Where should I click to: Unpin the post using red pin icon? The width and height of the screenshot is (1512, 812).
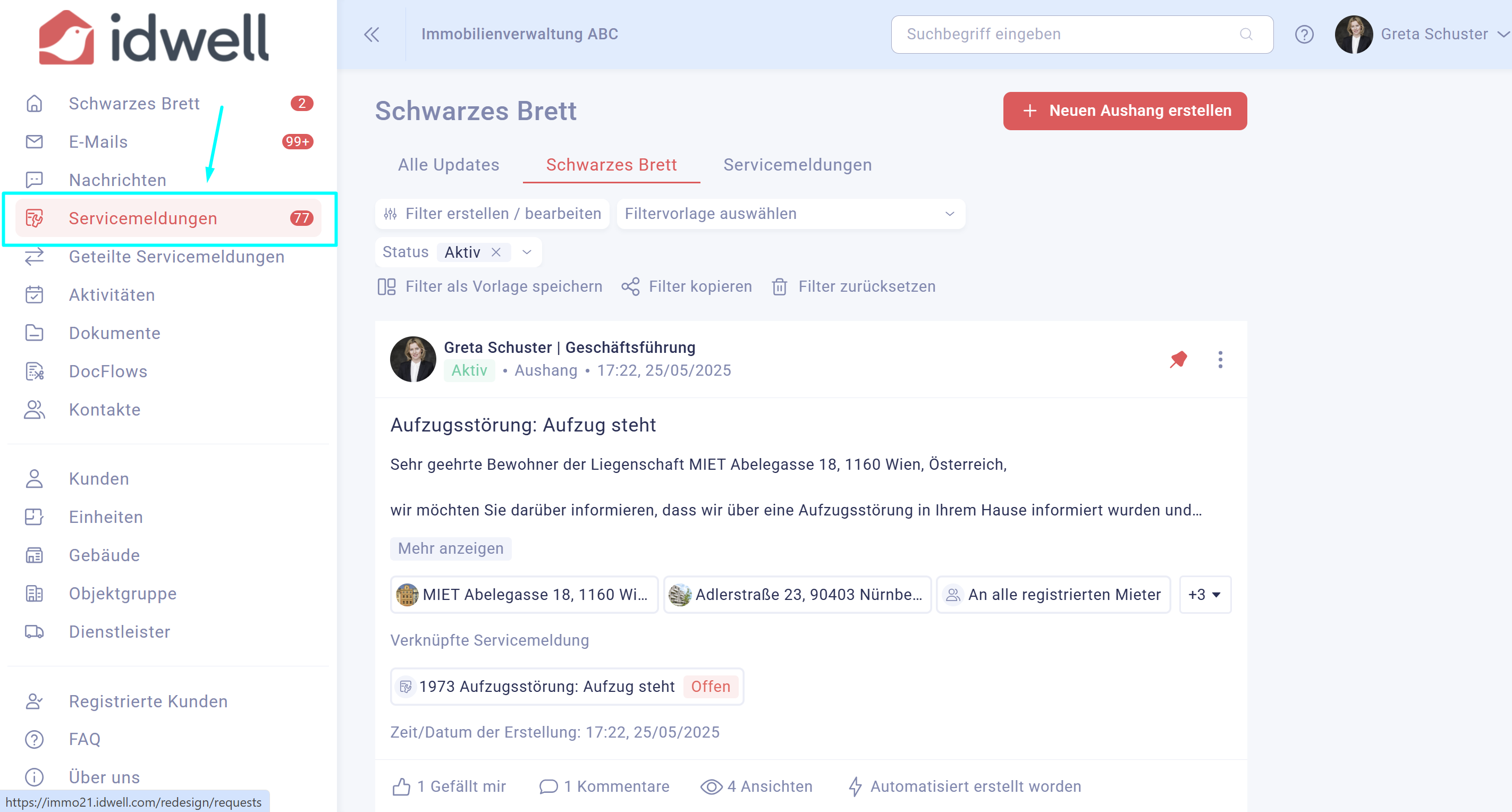[1178, 359]
